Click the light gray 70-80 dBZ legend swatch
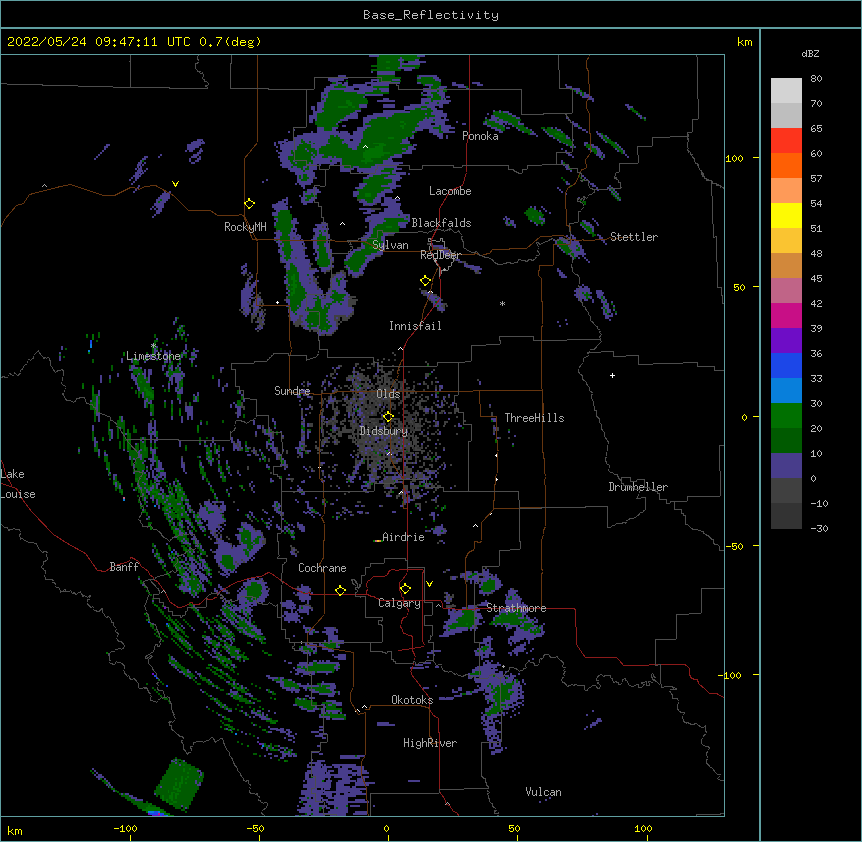The height and width of the screenshot is (842, 862). [786, 91]
